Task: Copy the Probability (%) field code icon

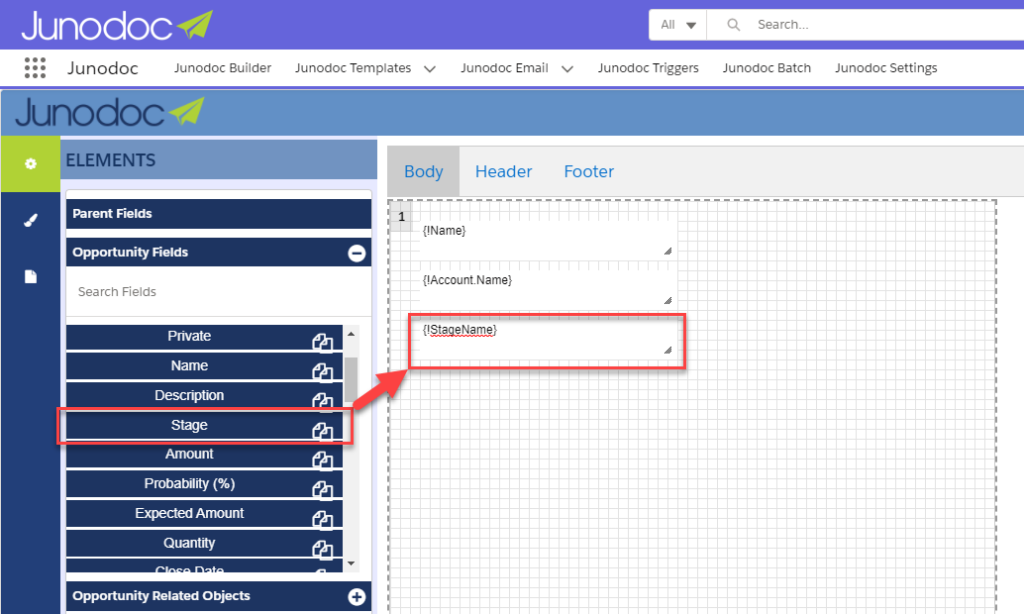Action: coord(322,490)
